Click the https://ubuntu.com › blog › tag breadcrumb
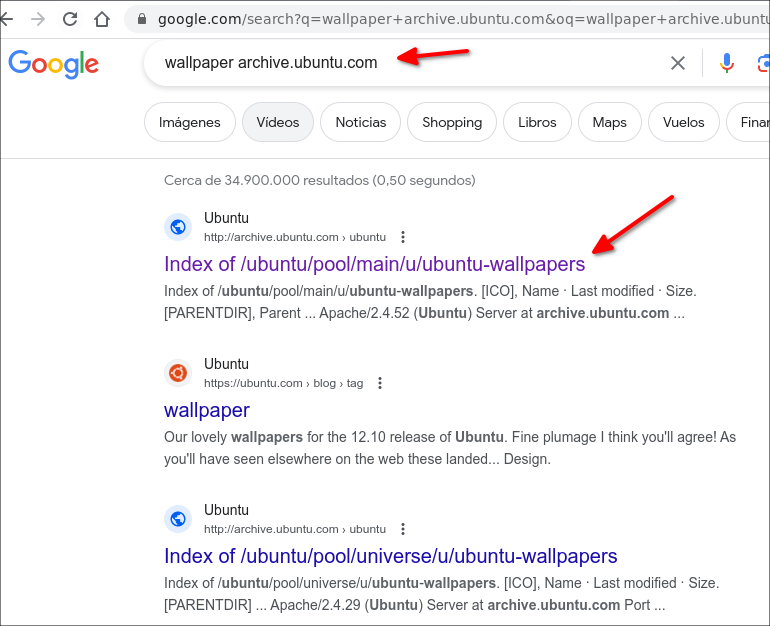The image size is (770, 626). (x=283, y=383)
